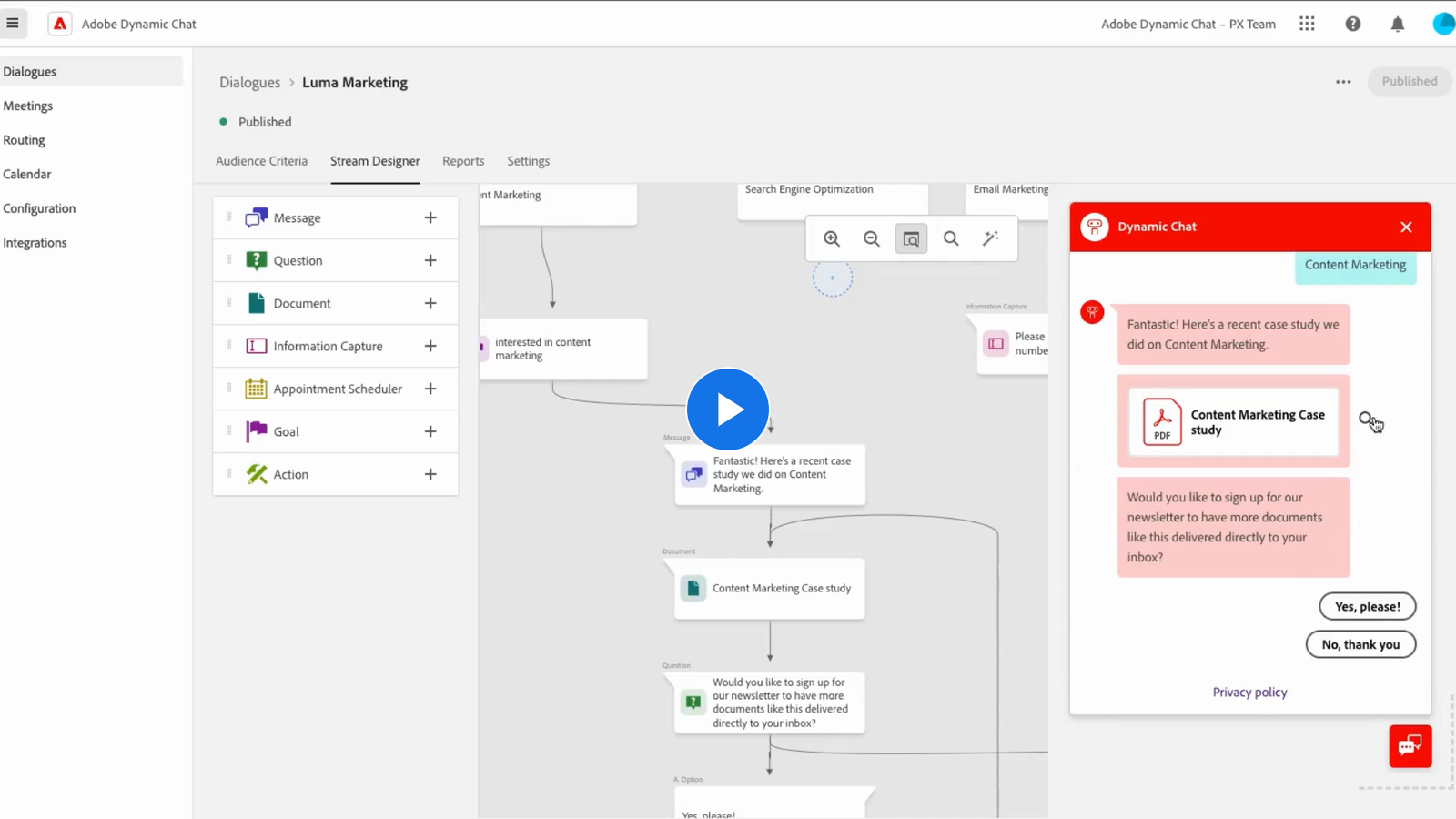Click the 'Yes, please!' chat reply
The width and height of the screenshot is (1456, 819).
coord(1368,607)
